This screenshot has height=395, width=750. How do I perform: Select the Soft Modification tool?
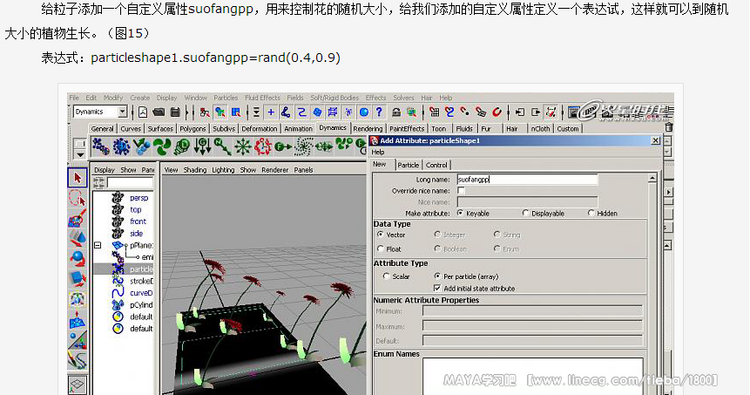pyautogui.click(x=77, y=320)
